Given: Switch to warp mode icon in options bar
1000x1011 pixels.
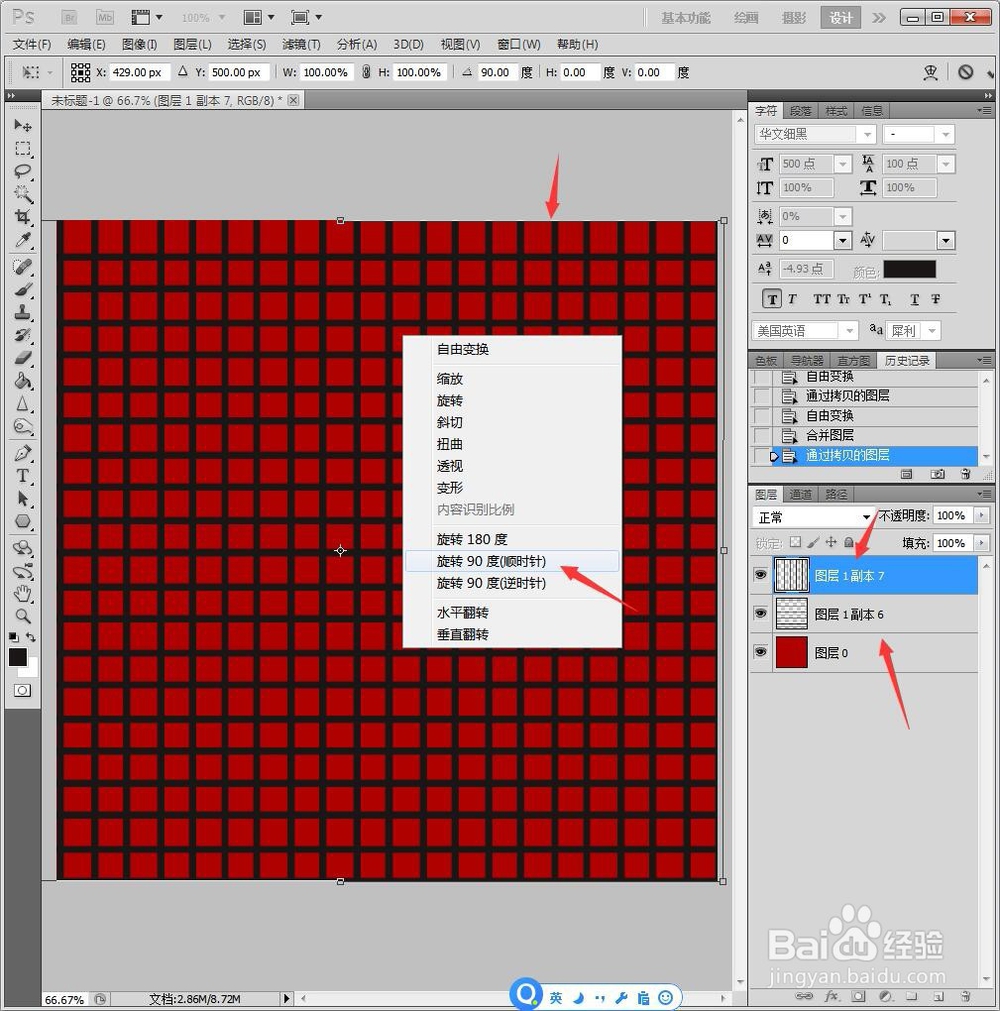Looking at the screenshot, I should pos(930,72).
